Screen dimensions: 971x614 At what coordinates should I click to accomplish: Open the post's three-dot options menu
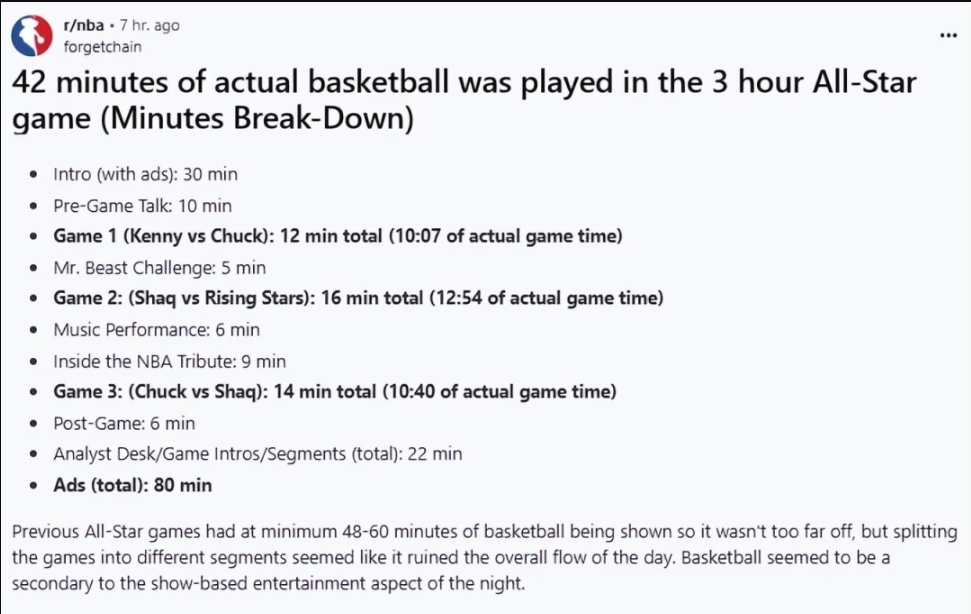[948, 36]
